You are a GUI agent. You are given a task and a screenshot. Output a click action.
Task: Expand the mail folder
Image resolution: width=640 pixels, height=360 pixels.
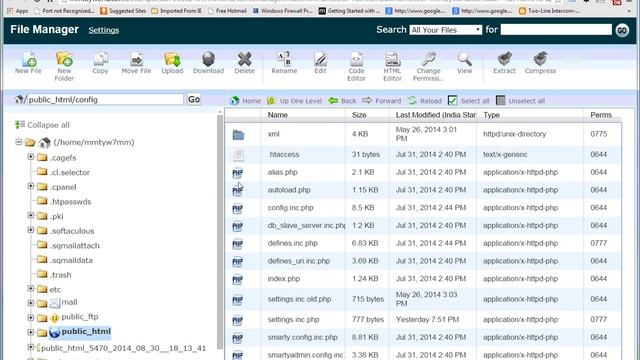click(x=31, y=303)
